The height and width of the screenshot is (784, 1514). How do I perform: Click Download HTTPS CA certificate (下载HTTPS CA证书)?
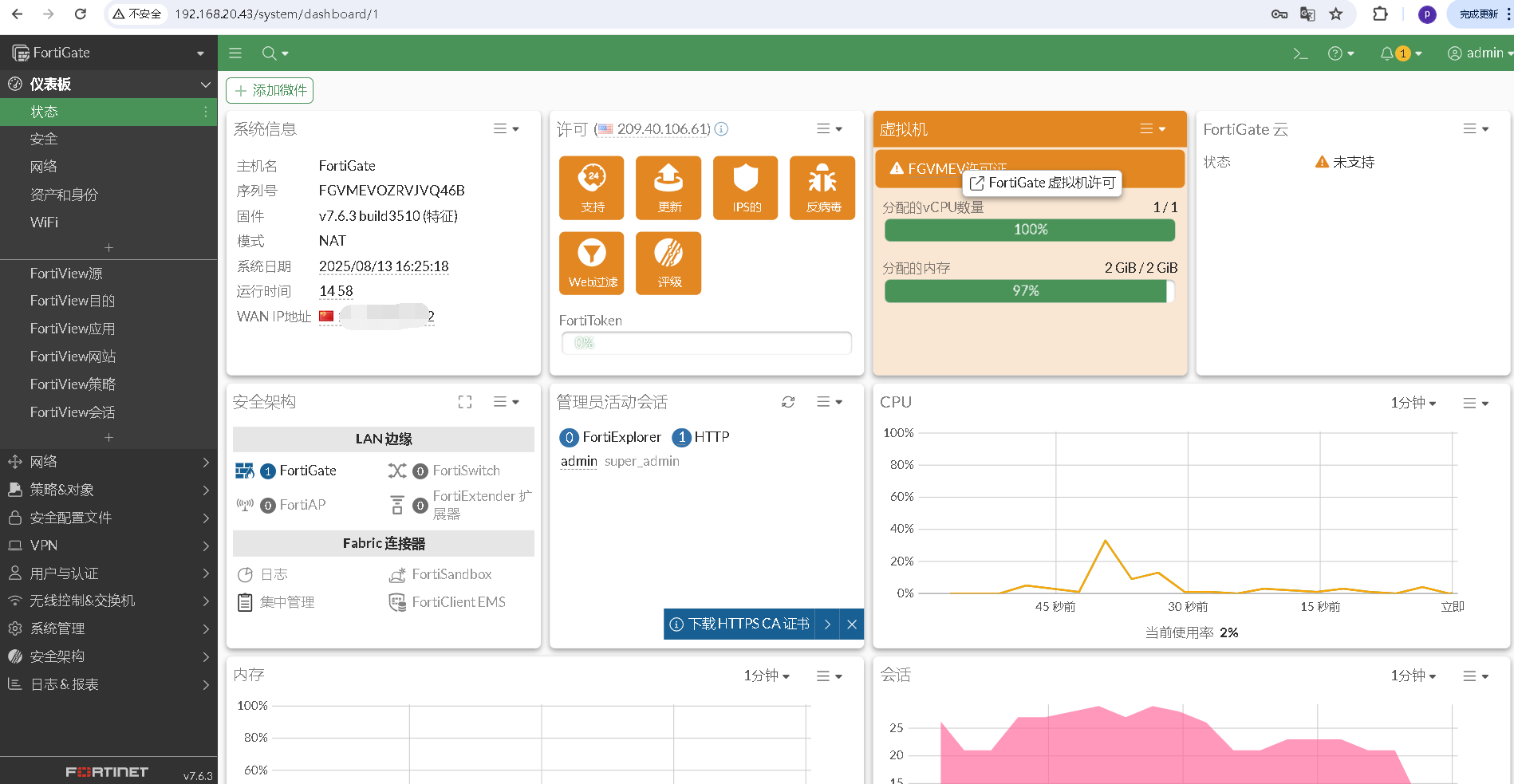coord(740,624)
